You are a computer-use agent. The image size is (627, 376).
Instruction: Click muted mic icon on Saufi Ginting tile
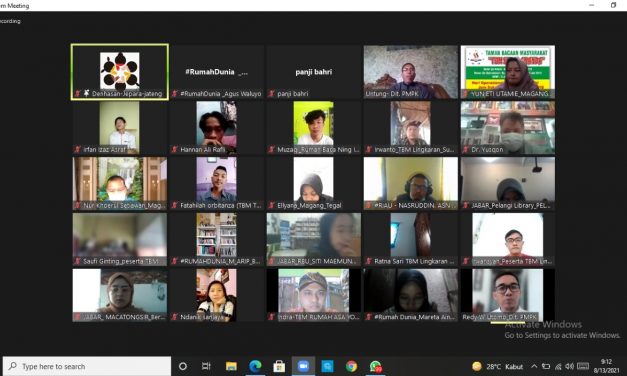click(x=78, y=261)
